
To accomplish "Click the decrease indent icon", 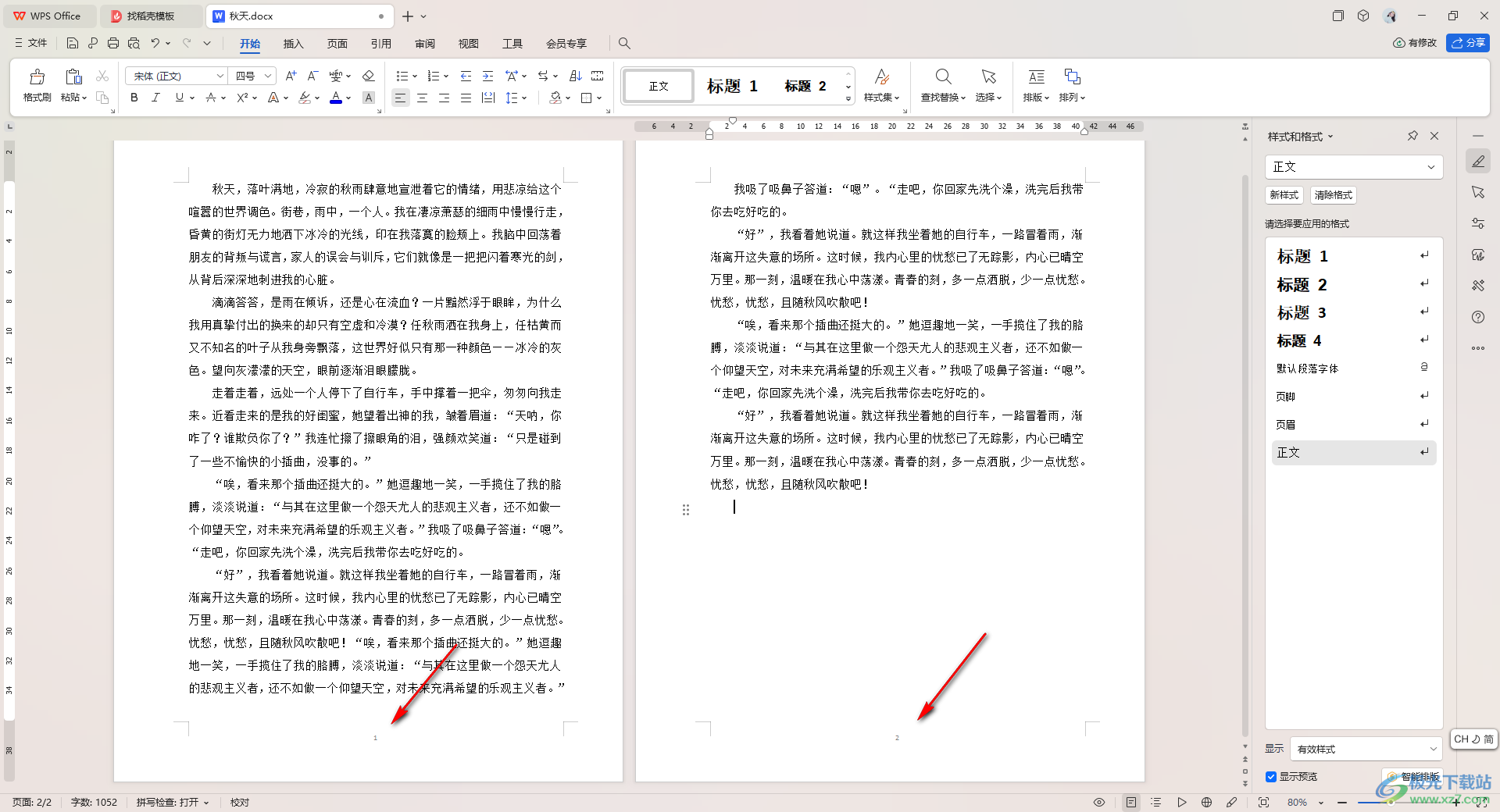I will [x=466, y=76].
